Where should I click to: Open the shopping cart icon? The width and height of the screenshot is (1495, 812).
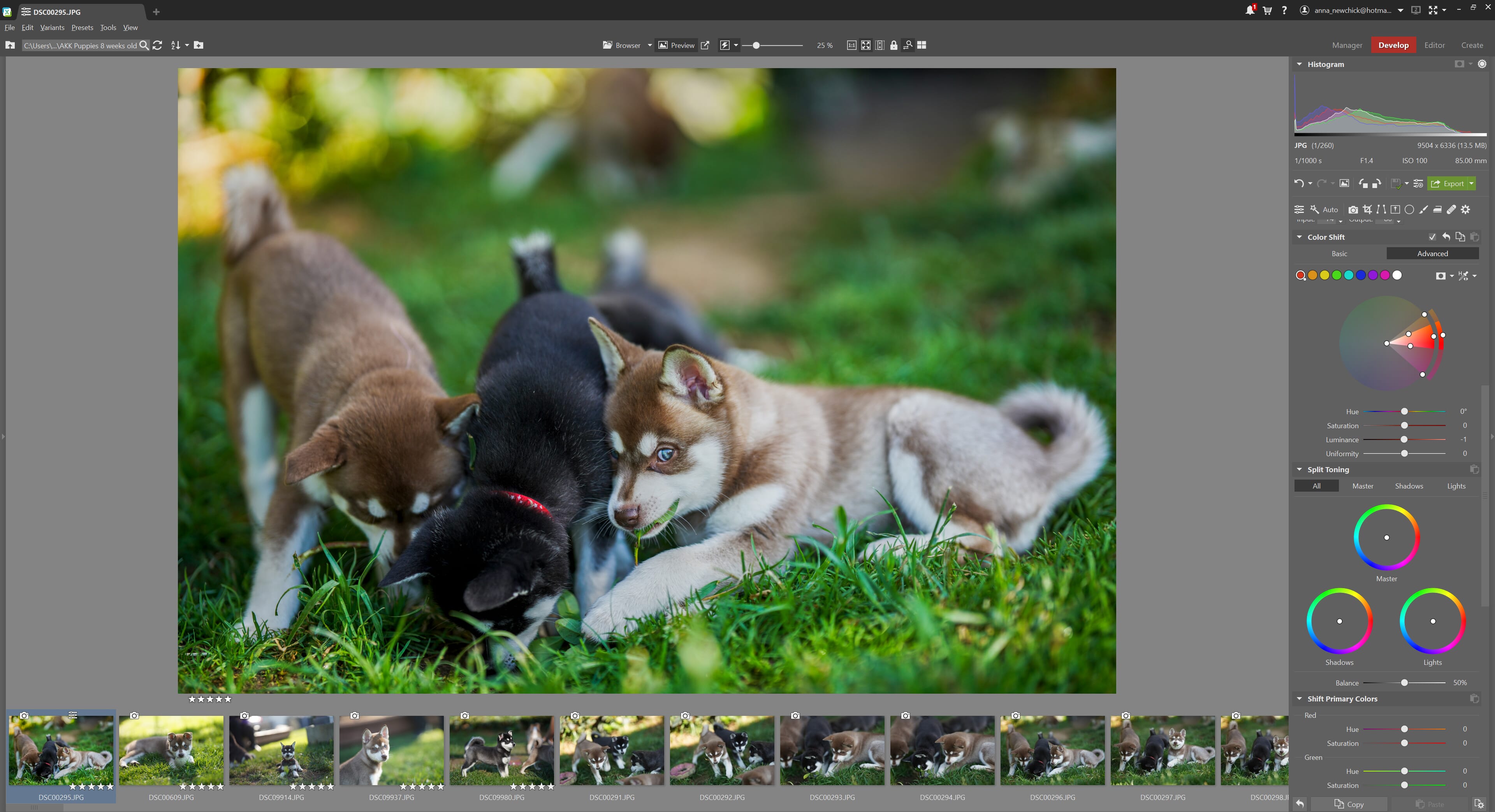point(1267,11)
